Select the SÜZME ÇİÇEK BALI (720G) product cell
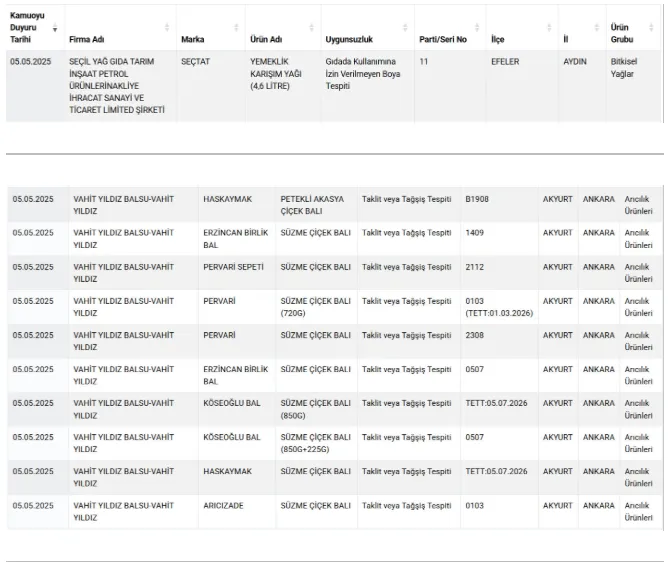The width and height of the screenshot is (672, 562). click(x=314, y=307)
